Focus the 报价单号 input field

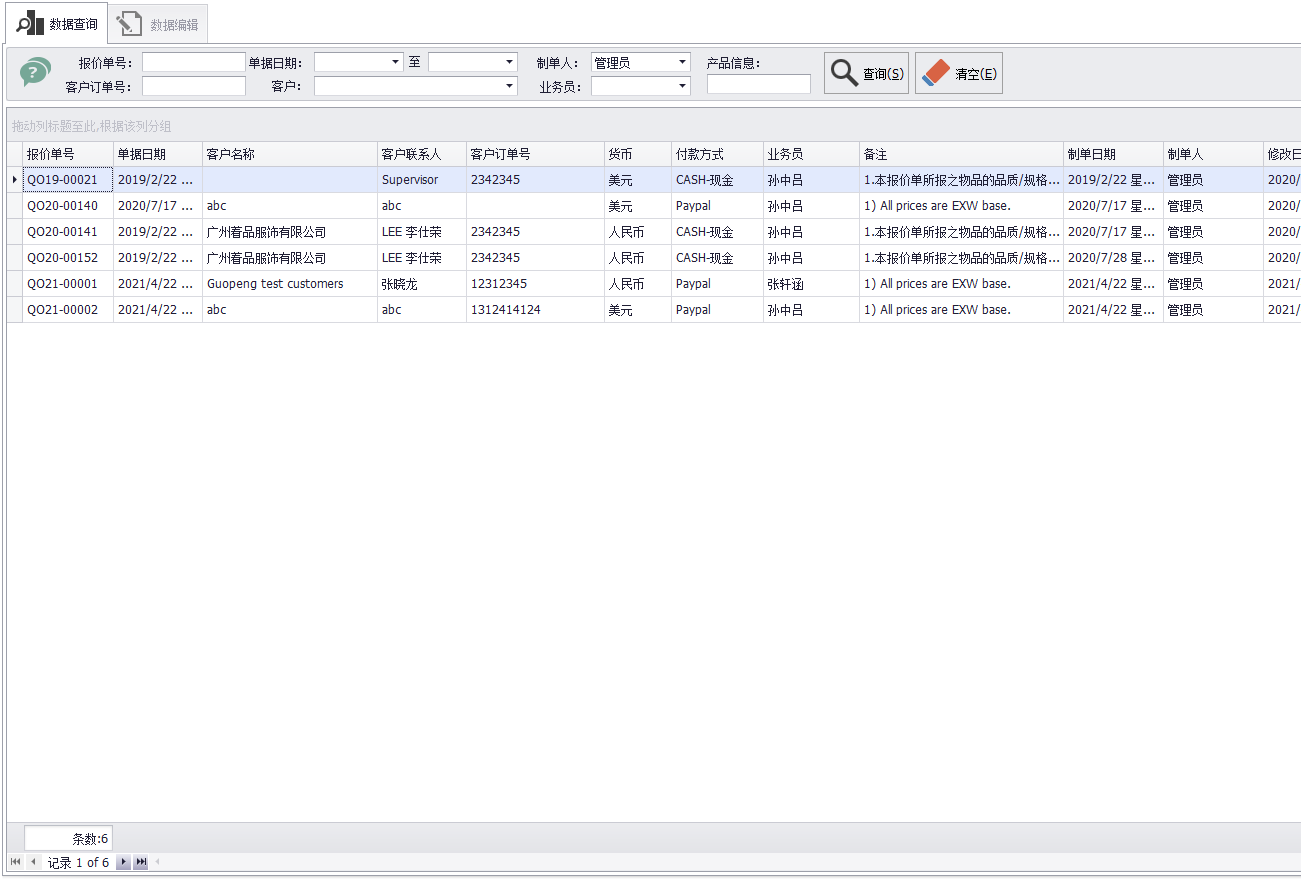coord(194,62)
